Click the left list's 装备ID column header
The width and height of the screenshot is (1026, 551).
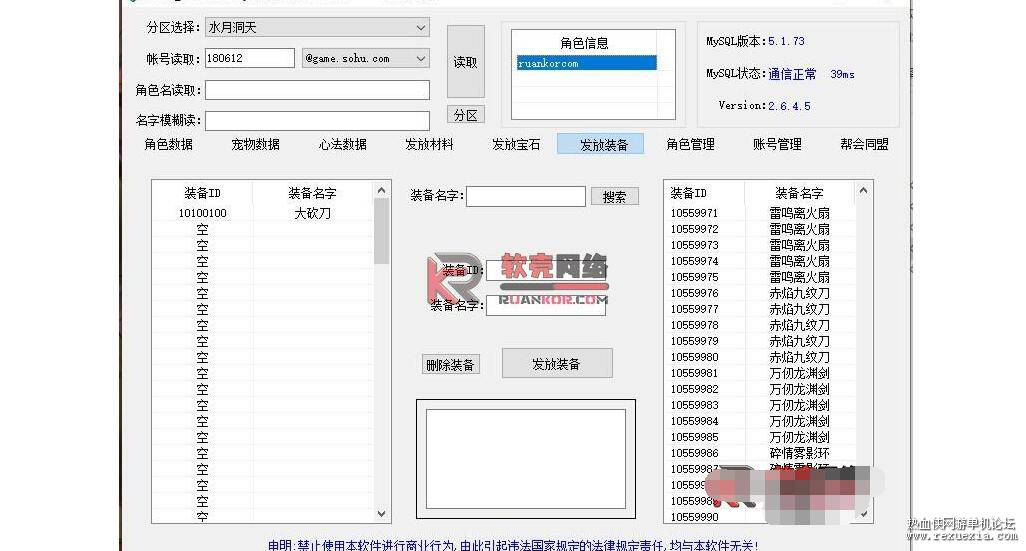click(202, 193)
